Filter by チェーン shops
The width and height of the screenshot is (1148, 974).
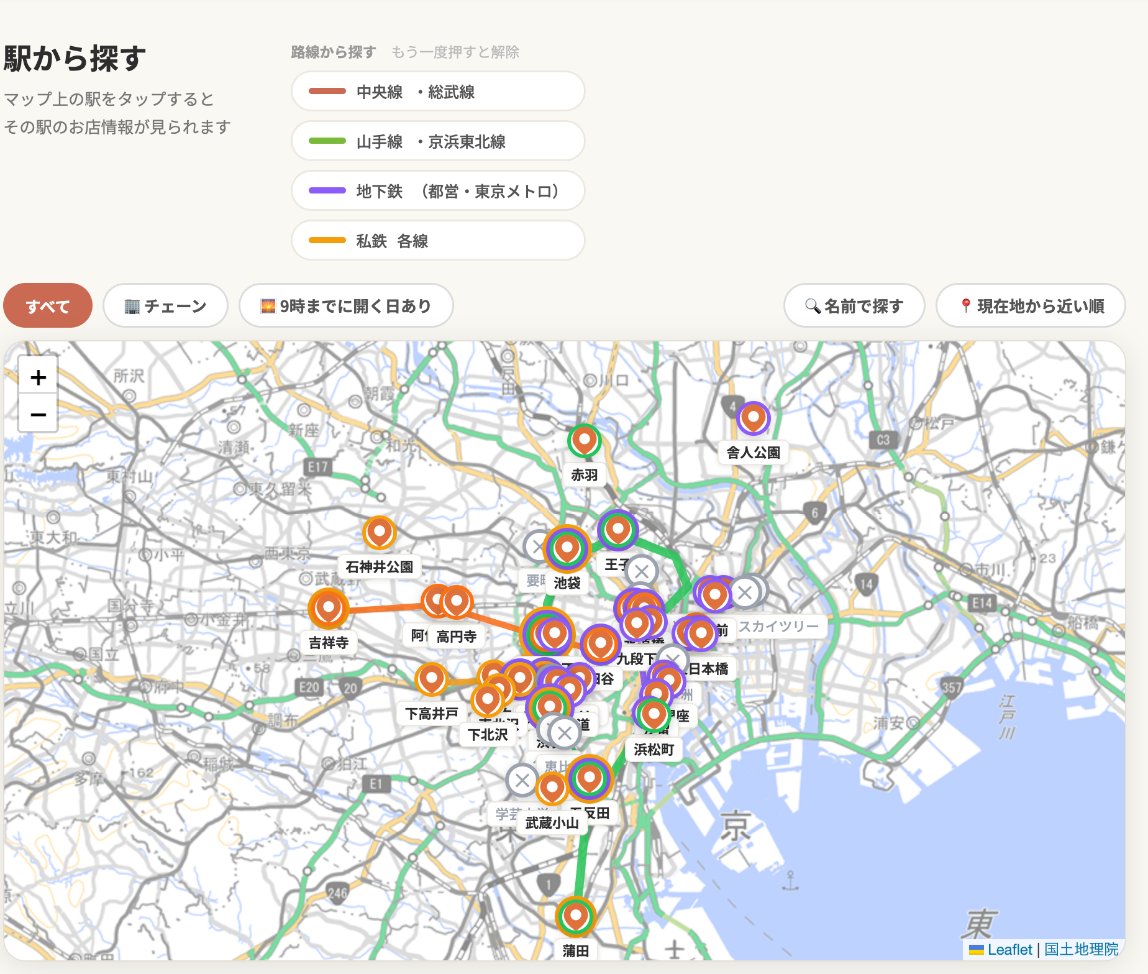point(165,306)
